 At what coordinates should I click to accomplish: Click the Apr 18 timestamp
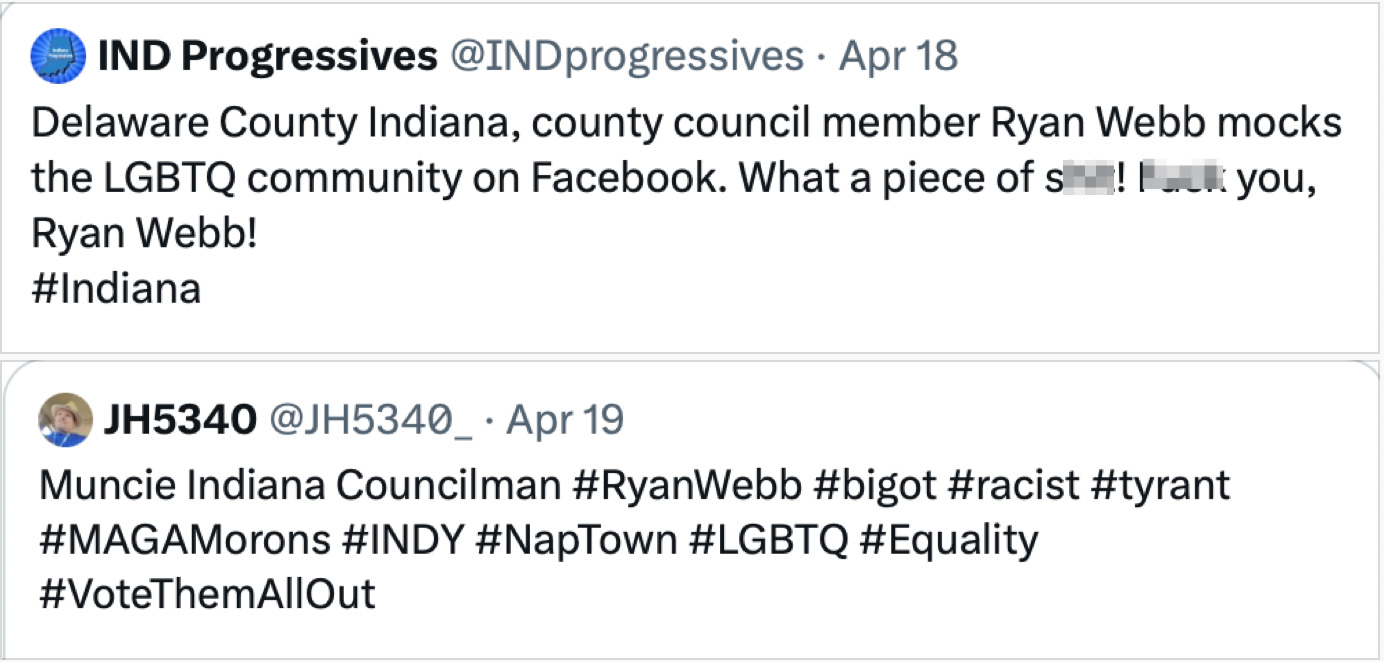tap(898, 56)
